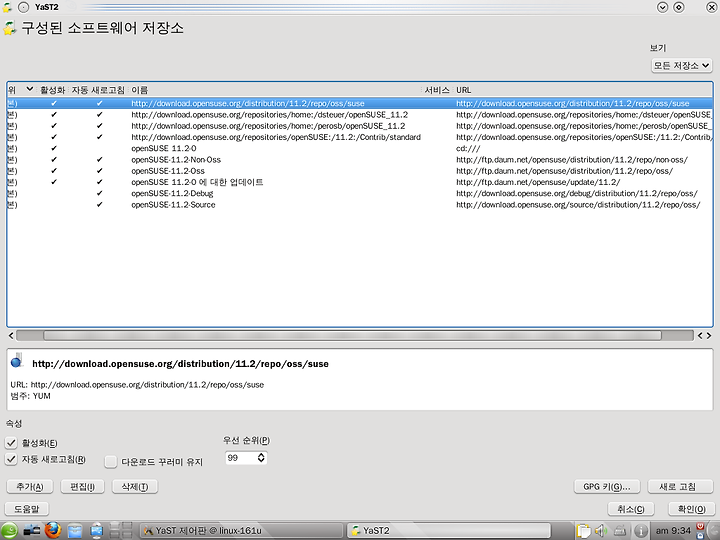Select the Contrib/standard repository row
This screenshot has width=720, height=540.
[360, 137]
